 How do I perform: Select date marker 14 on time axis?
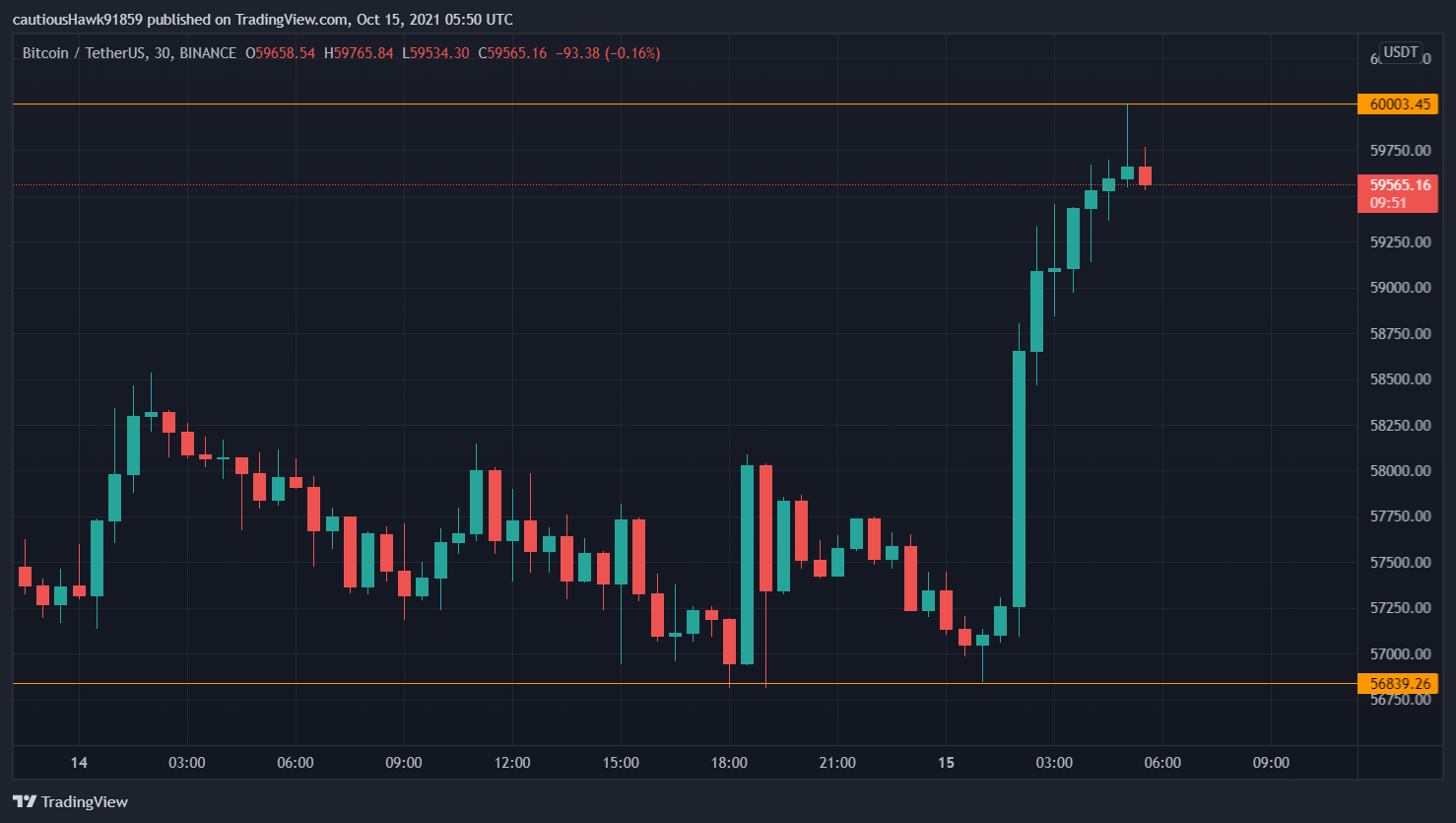(79, 763)
